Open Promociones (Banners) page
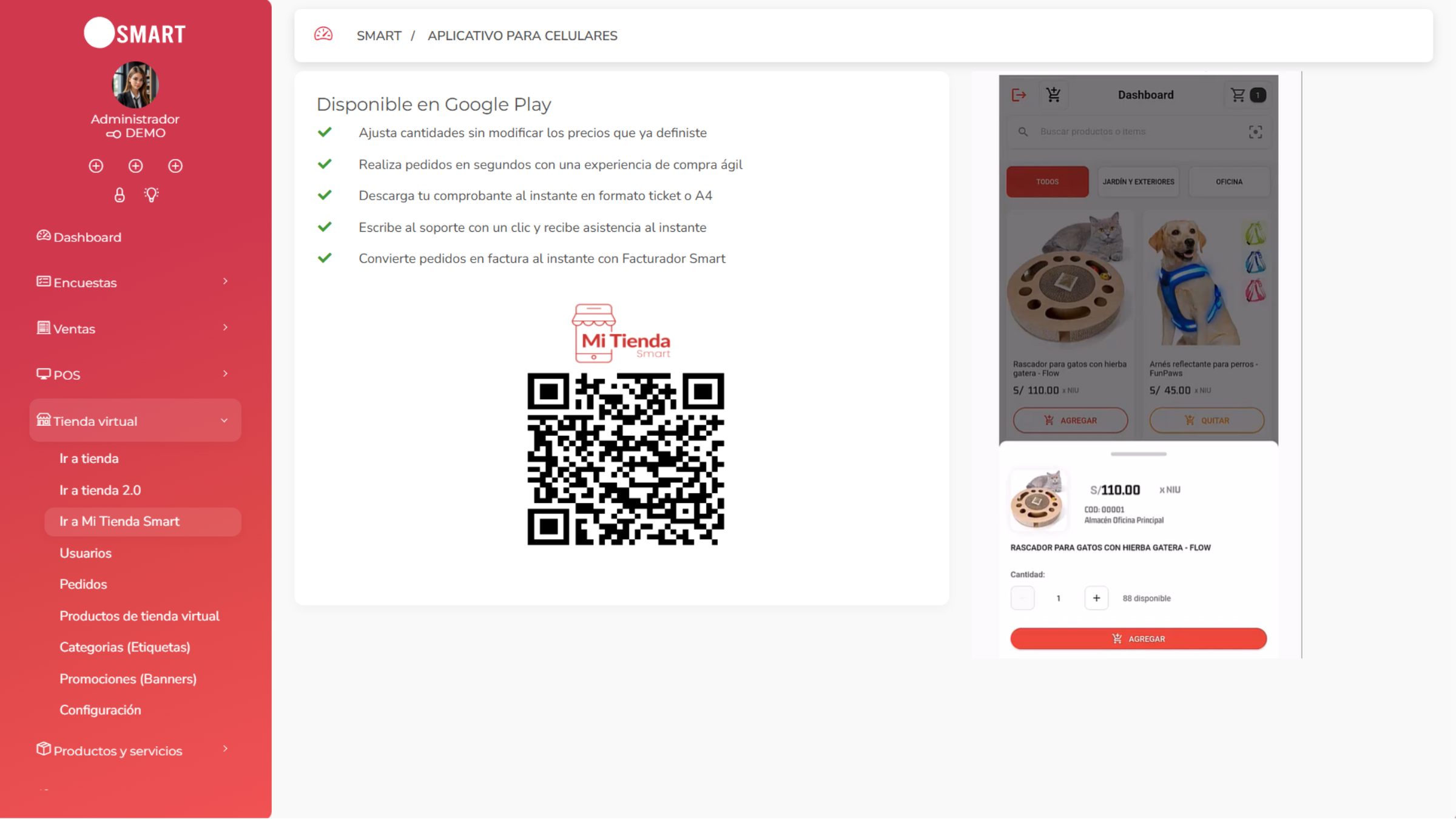 click(x=128, y=679)
